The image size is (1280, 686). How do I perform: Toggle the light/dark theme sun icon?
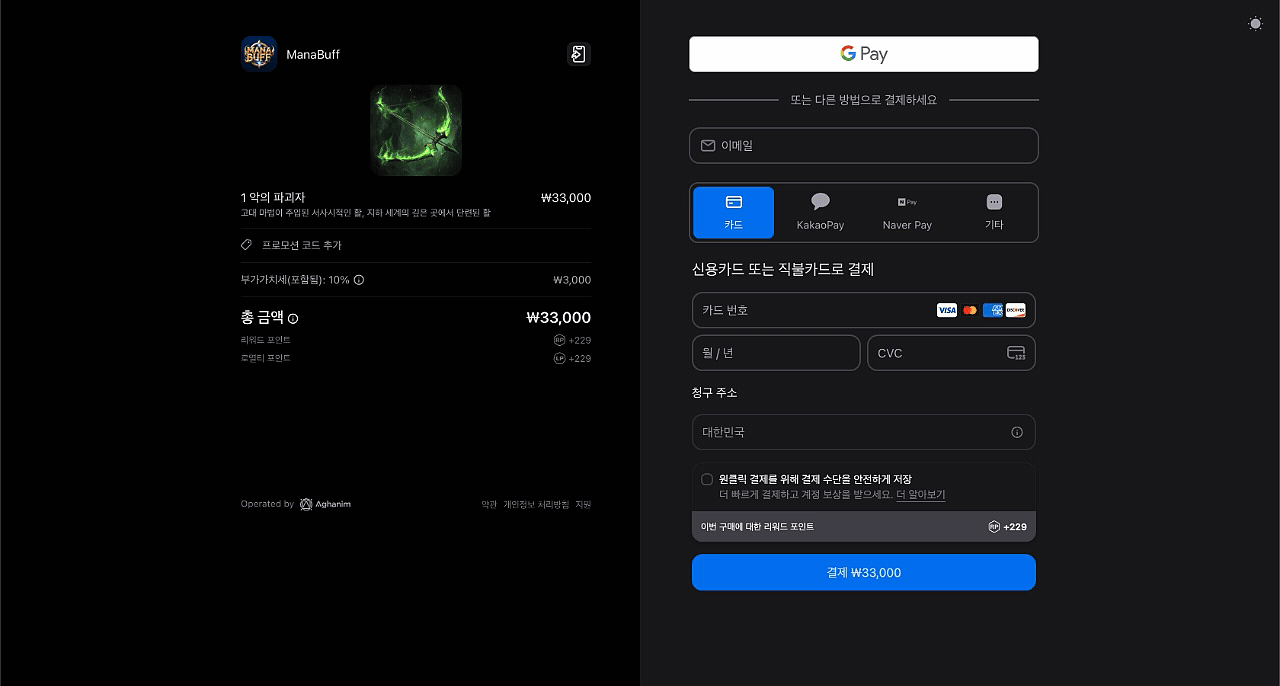pyautogui.click(x=1255, y=23)
